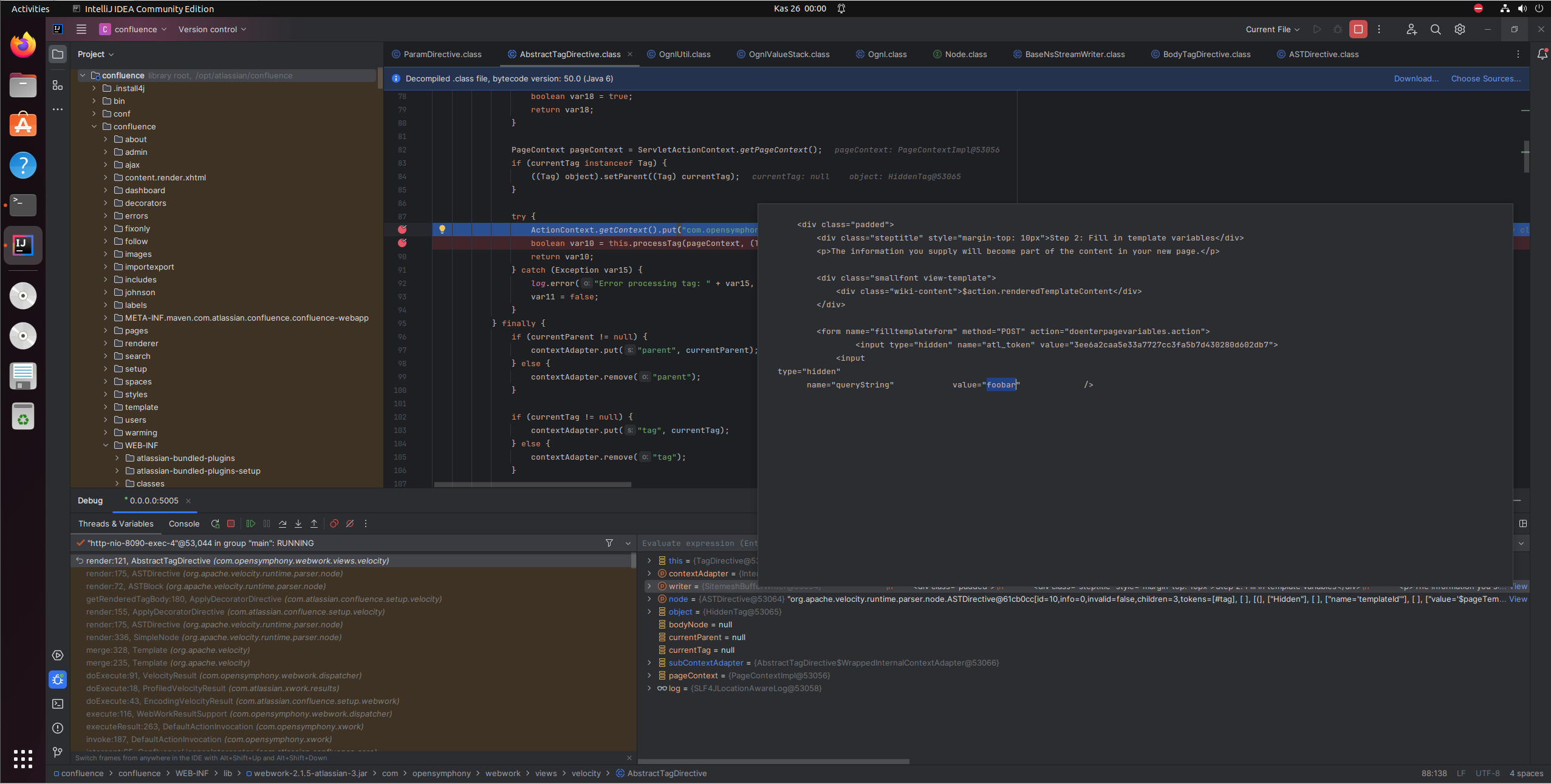The image size is (1551, 784).
Task: Toggle the breakpoint on line 89
Action: coord(402,243)
